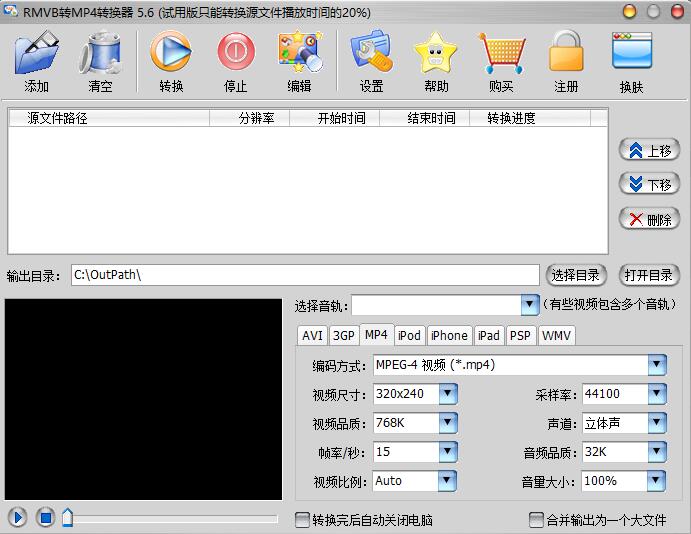Open the 视频尺寸 320x240 dropdown

[x=447, y=394]
